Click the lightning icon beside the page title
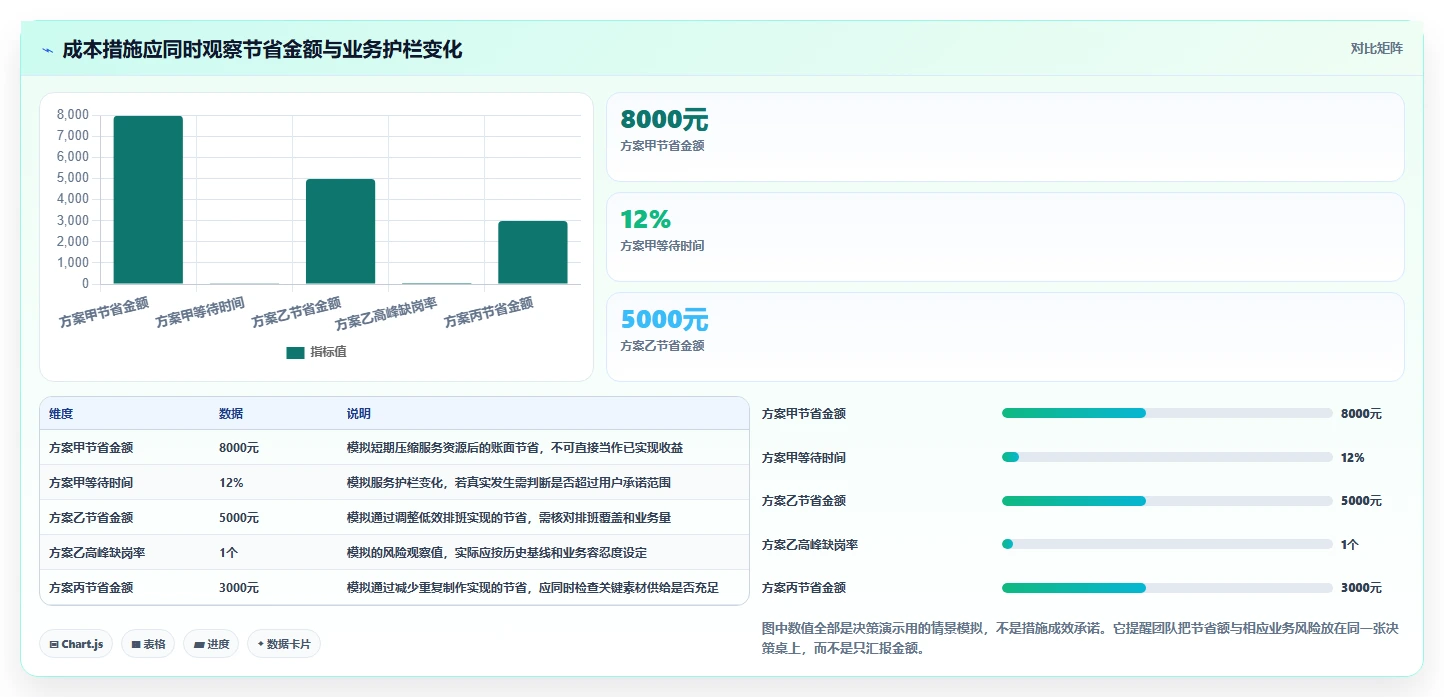Viewport: 1444px width, 697px height. pos(48,50)
